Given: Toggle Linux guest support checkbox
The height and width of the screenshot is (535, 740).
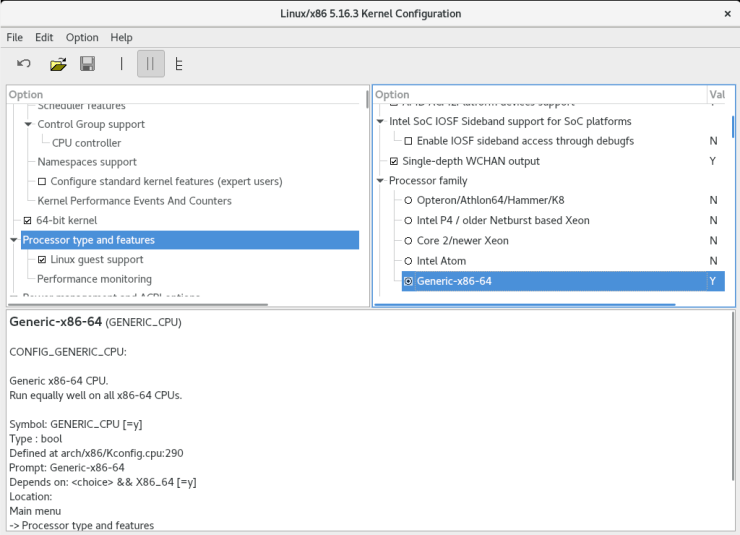Looking at the screenshot, I should tap(42, 259).
